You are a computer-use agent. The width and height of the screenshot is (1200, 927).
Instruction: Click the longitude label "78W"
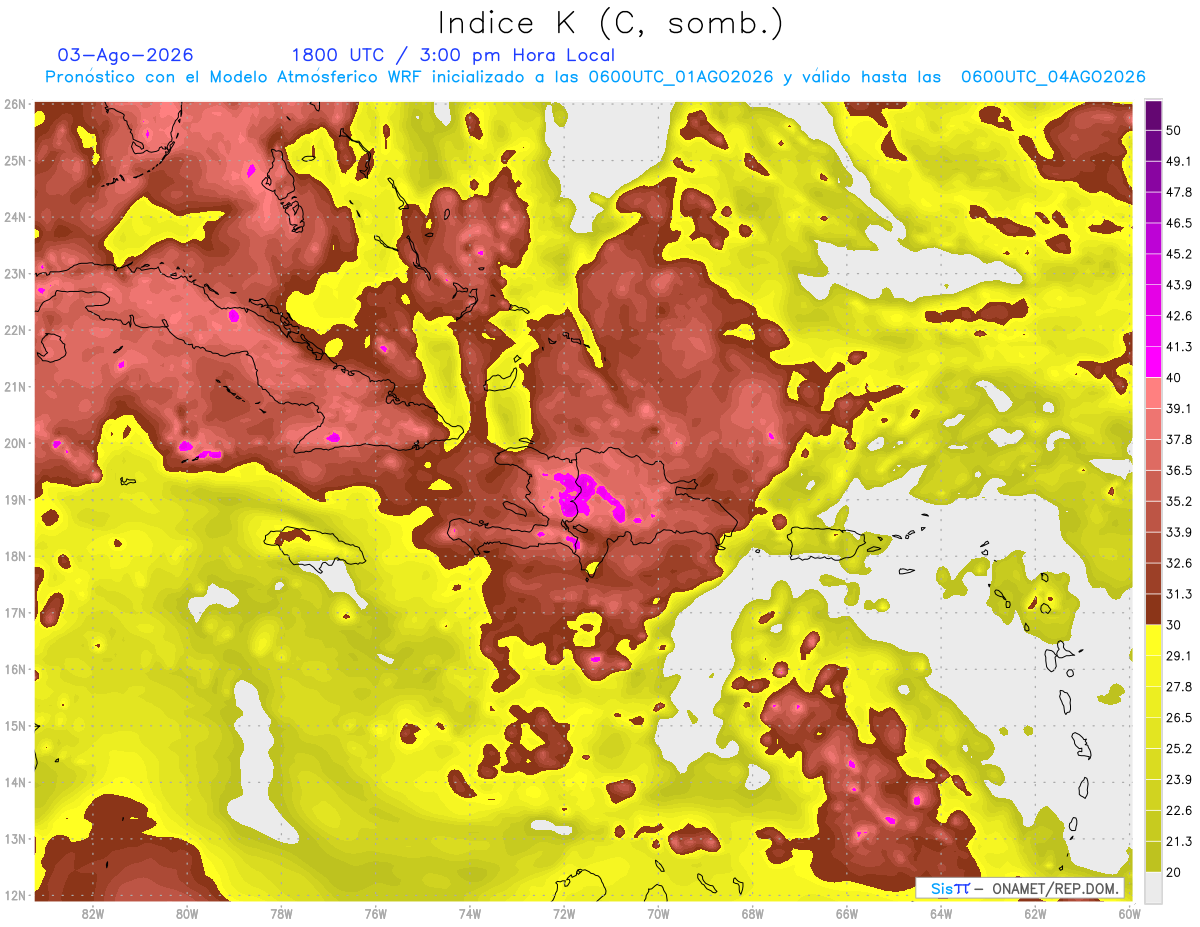pyautogui.click(x=281, y=913)
